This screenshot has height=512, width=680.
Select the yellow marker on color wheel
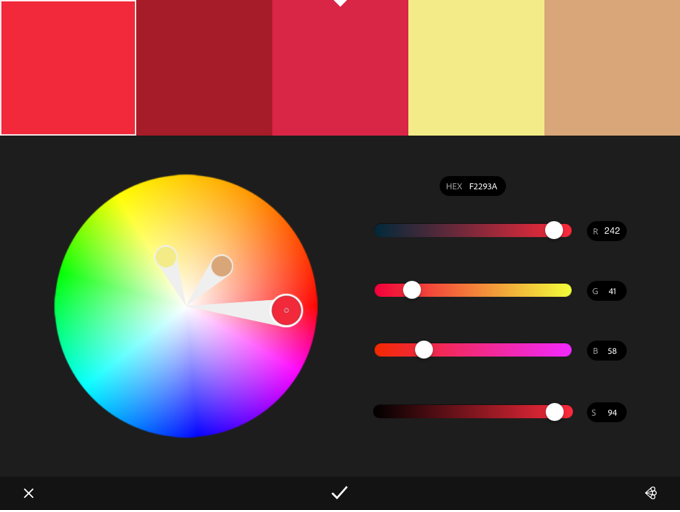tap(166, 257)
